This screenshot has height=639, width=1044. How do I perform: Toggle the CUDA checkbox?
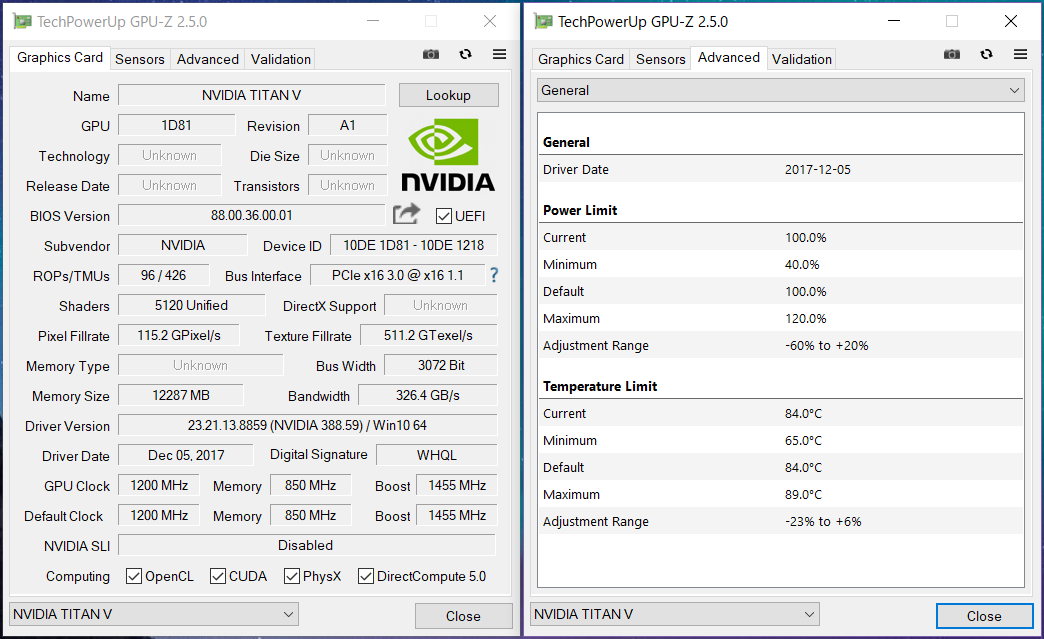218,576
